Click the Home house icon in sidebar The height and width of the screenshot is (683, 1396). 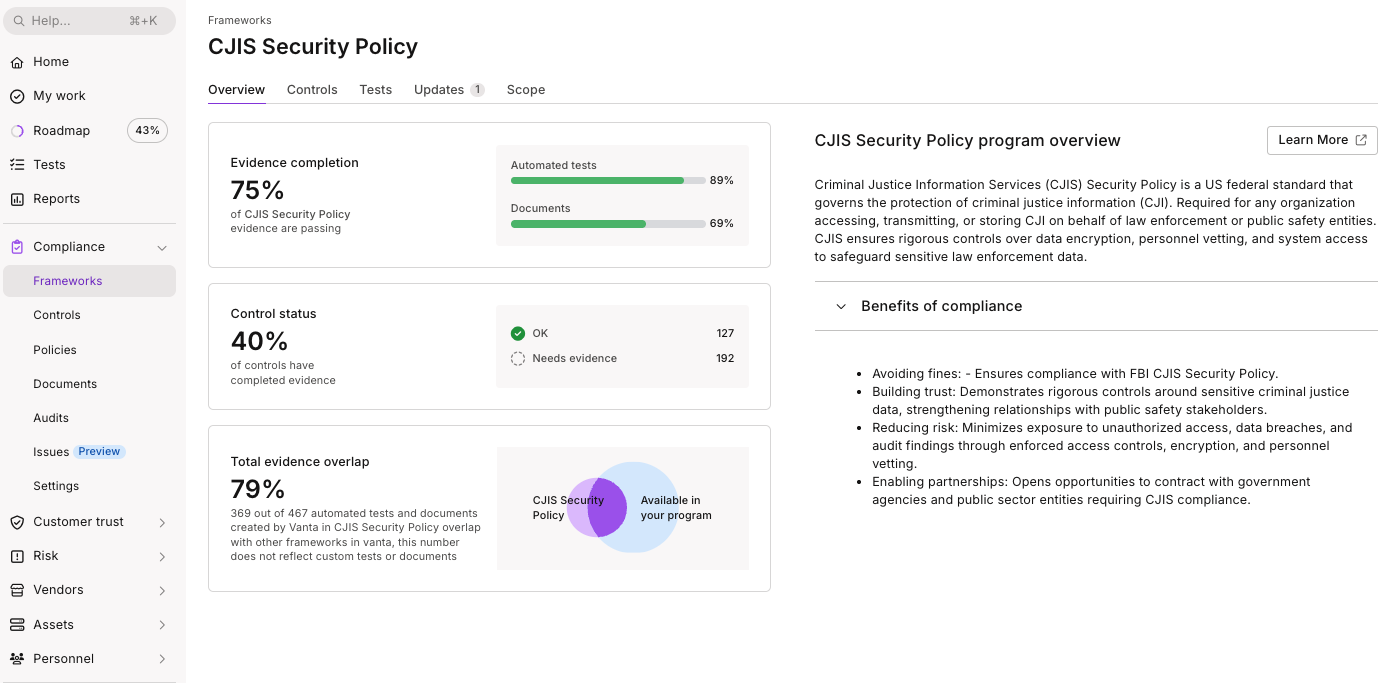click(17, 62)
